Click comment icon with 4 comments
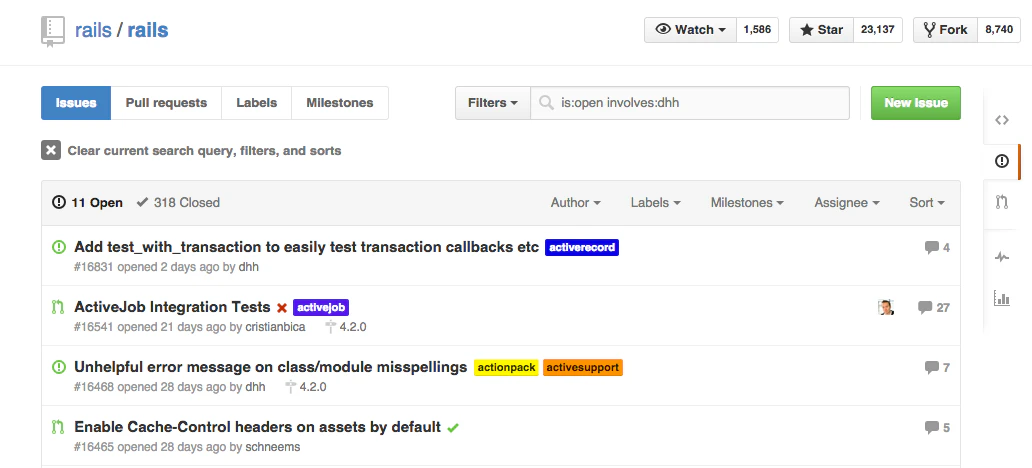1032x468 pixels. click(931, 247)
